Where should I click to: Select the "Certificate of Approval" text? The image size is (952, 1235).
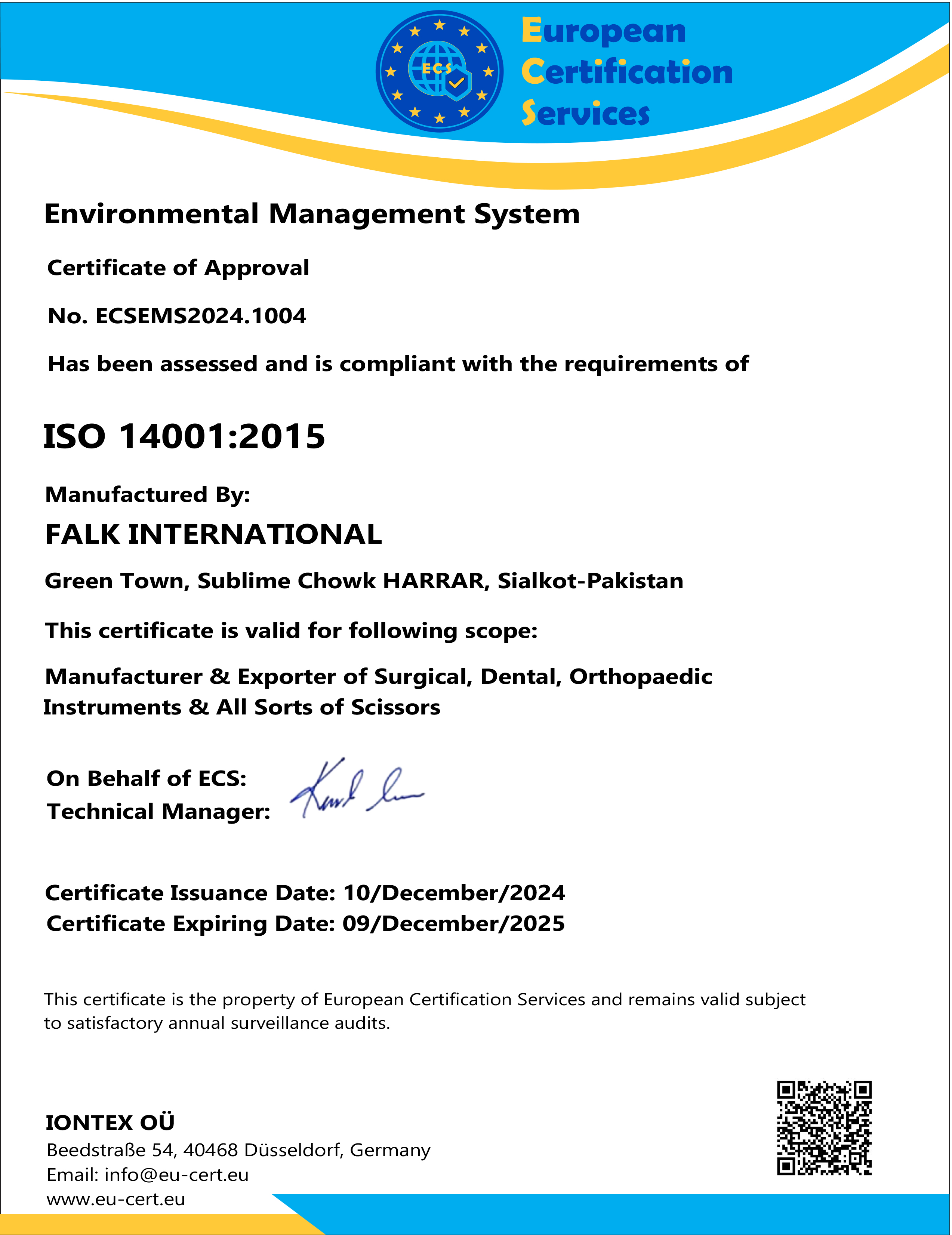tap(178, 268)
